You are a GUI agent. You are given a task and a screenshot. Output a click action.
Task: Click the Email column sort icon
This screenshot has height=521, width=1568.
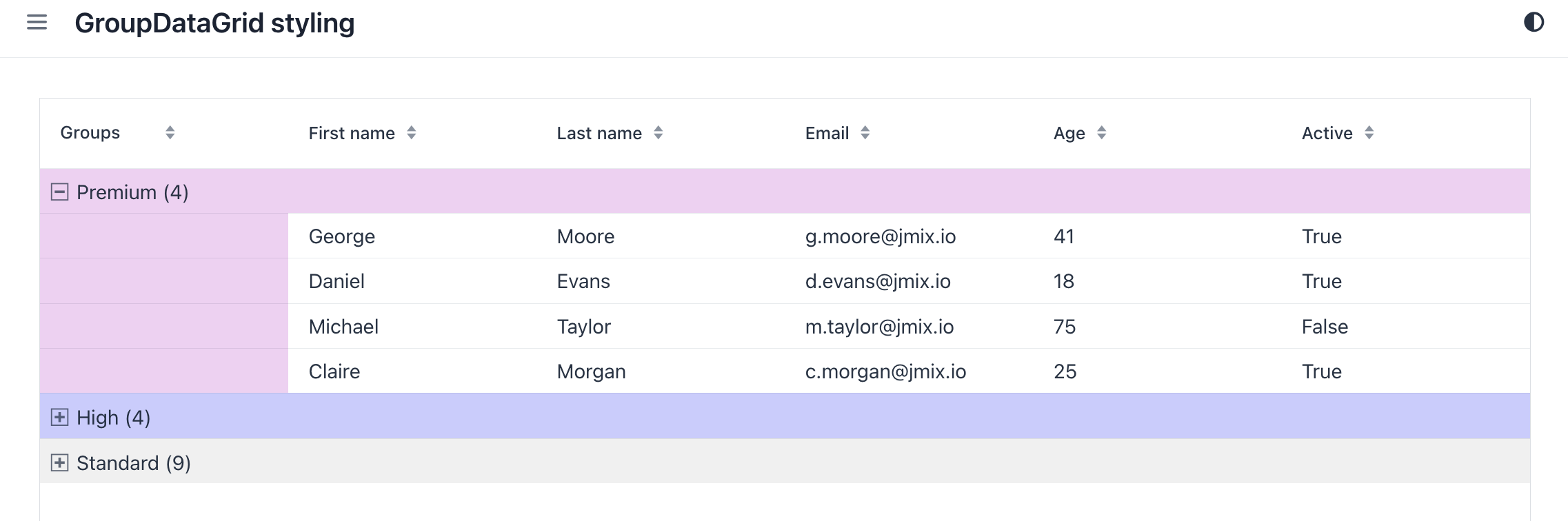(865, 133)
